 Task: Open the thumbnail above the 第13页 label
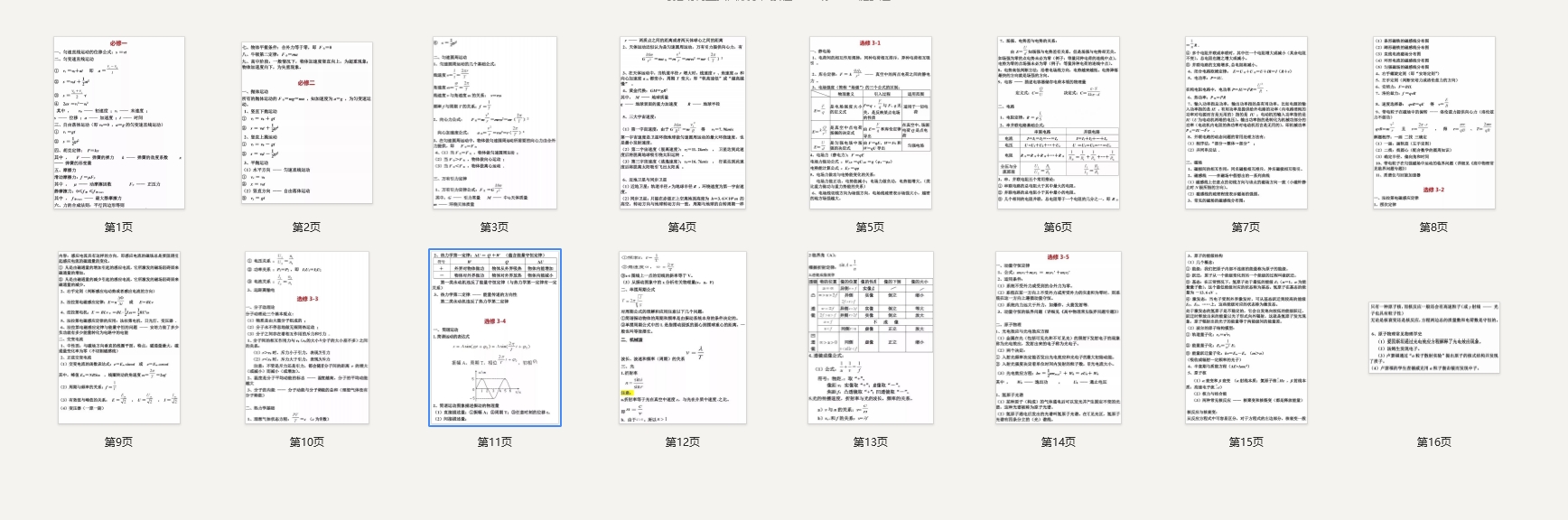(x=870, y=338)
